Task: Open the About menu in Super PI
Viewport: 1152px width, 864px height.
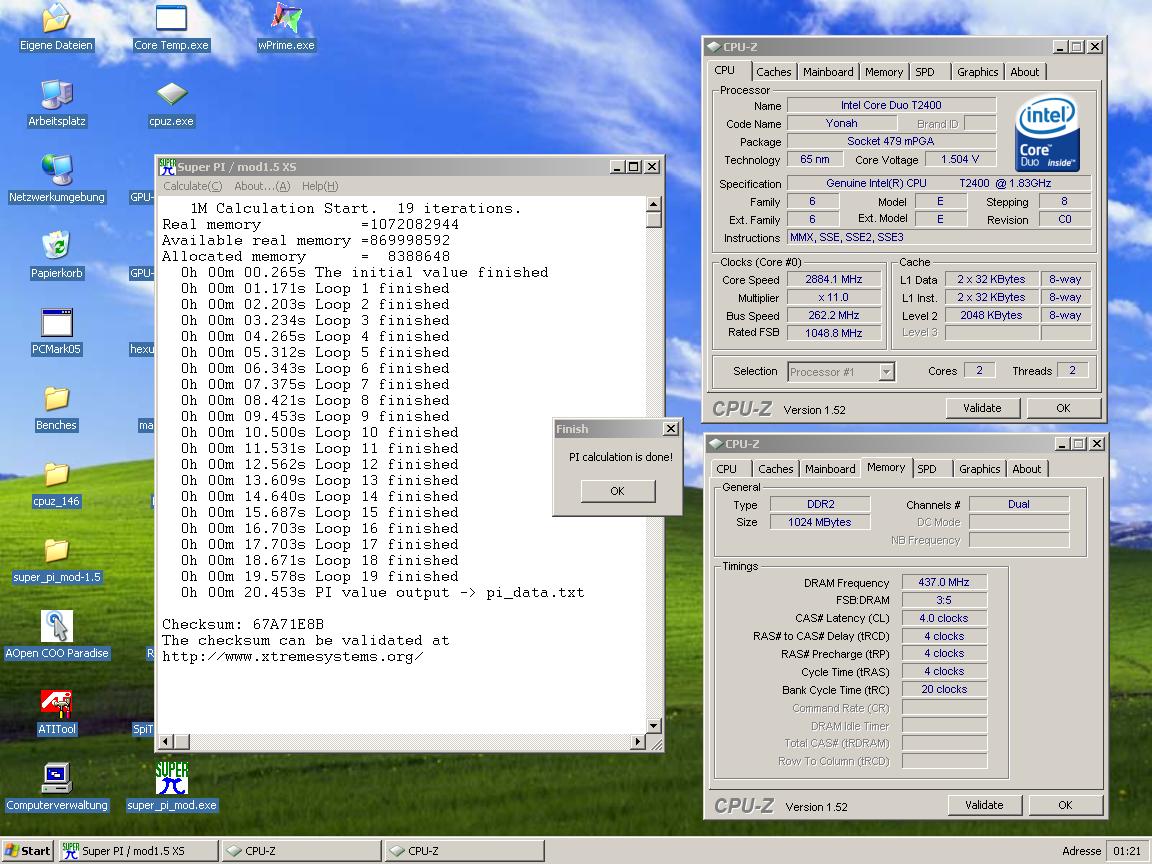Action: coord(262,187)
